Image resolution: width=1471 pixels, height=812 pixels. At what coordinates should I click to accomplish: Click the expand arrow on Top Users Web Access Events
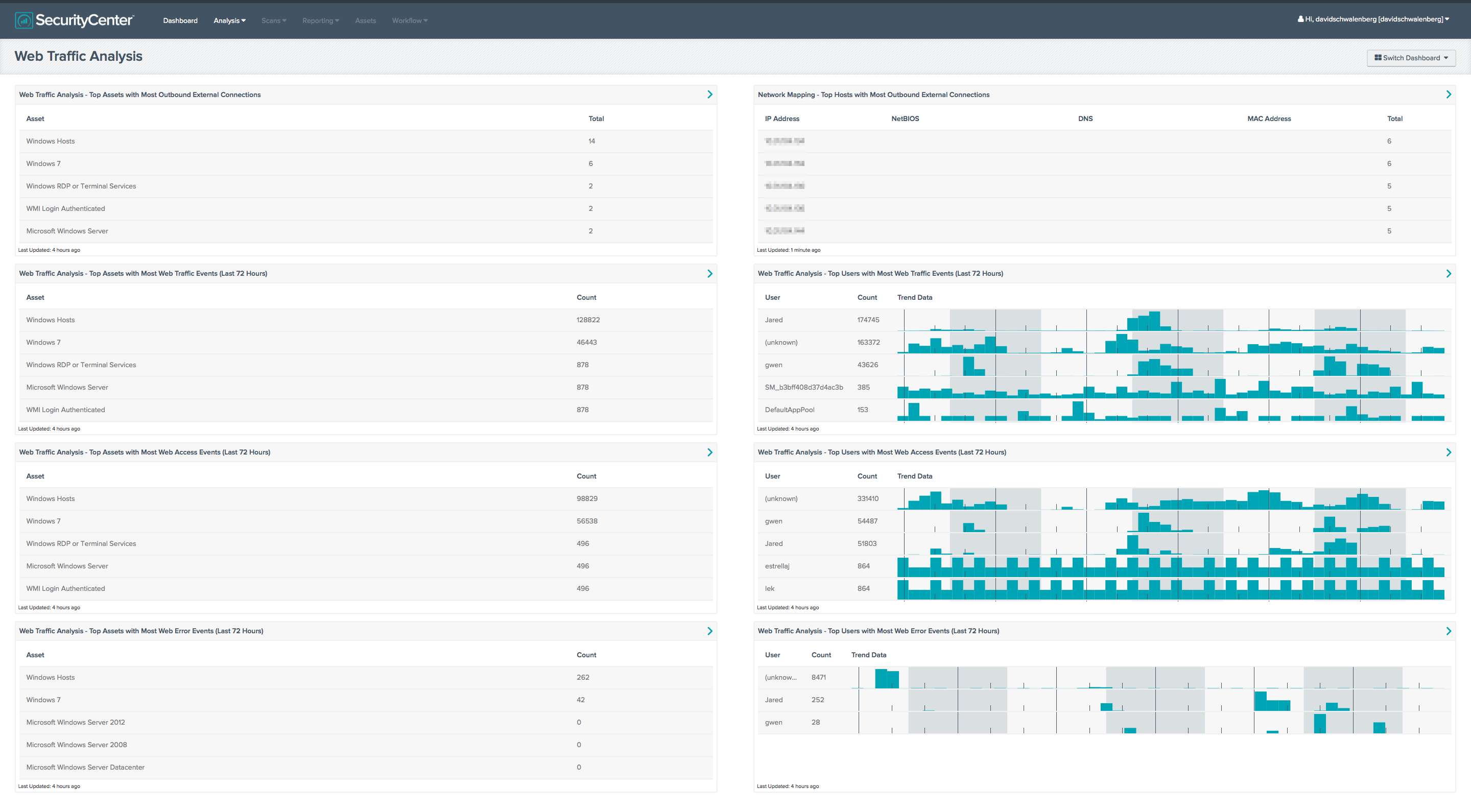1448,451
